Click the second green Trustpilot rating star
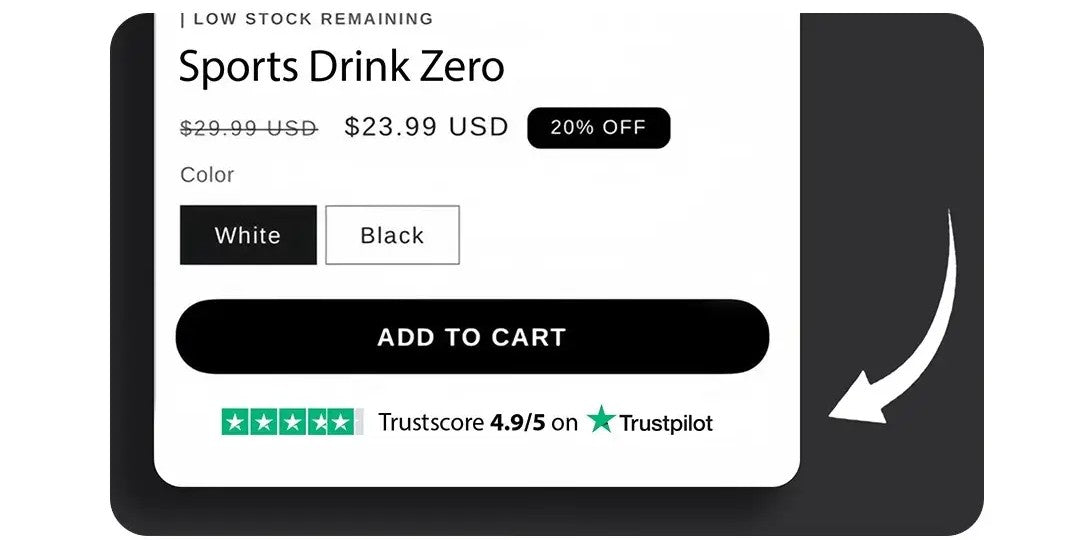Screen dimensions: 1080x540 pyautogui.click(x=262, y=422)
